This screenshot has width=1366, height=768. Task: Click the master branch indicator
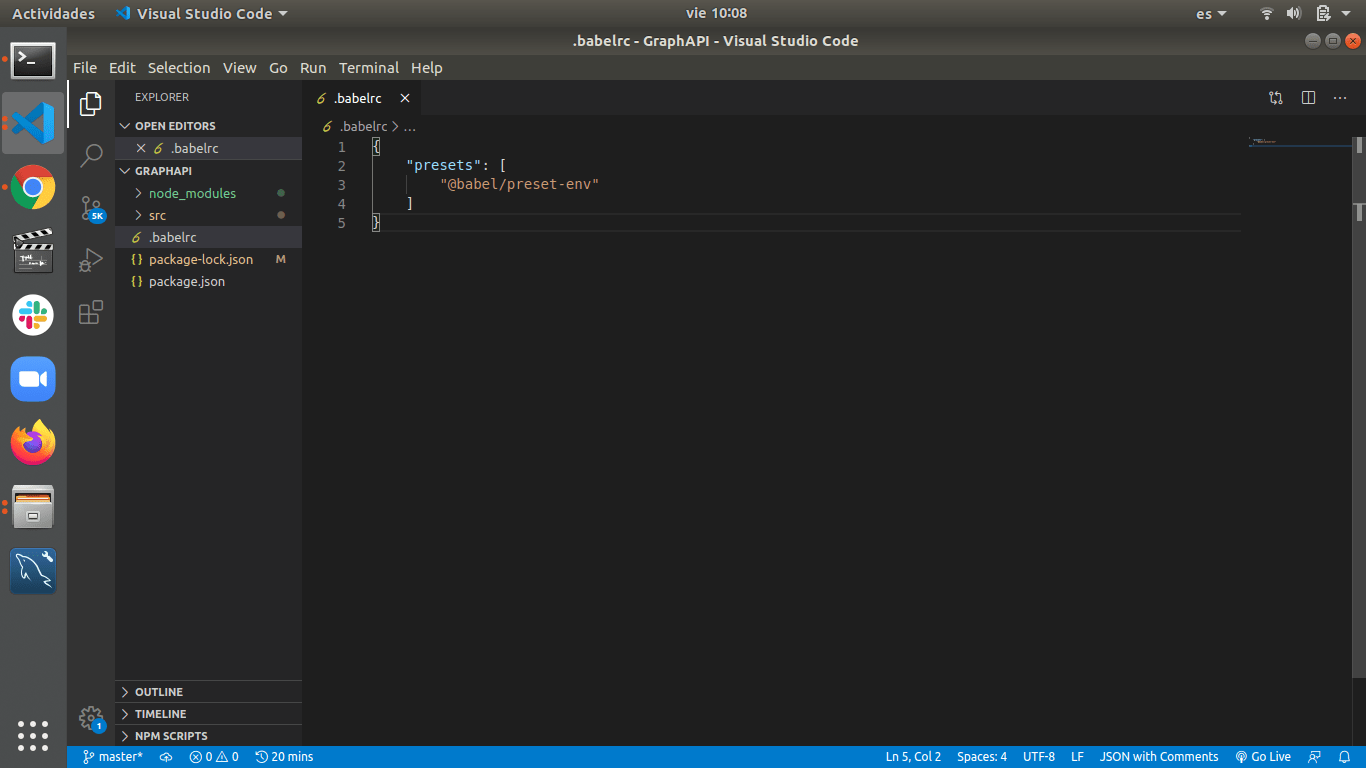click(x=113, y=757)
